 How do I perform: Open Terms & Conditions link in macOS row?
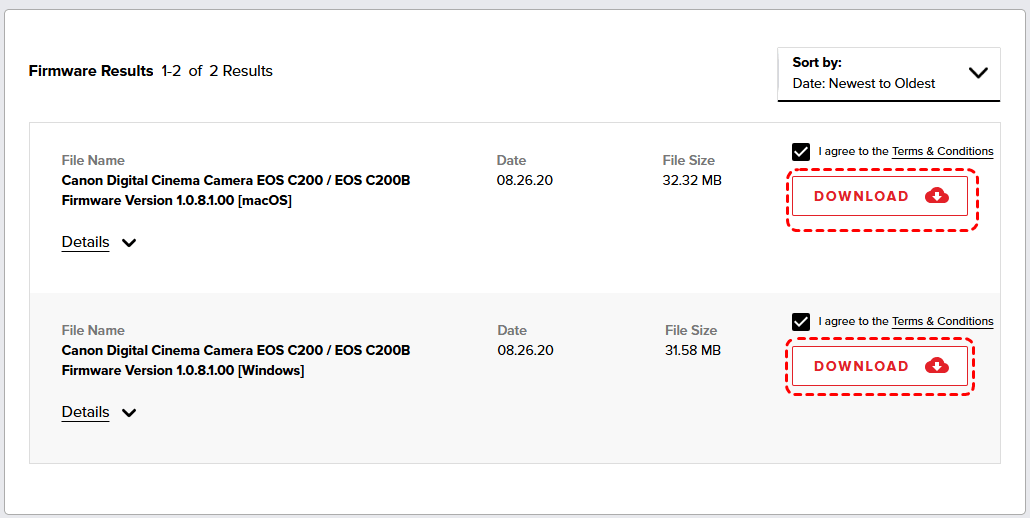942,152
